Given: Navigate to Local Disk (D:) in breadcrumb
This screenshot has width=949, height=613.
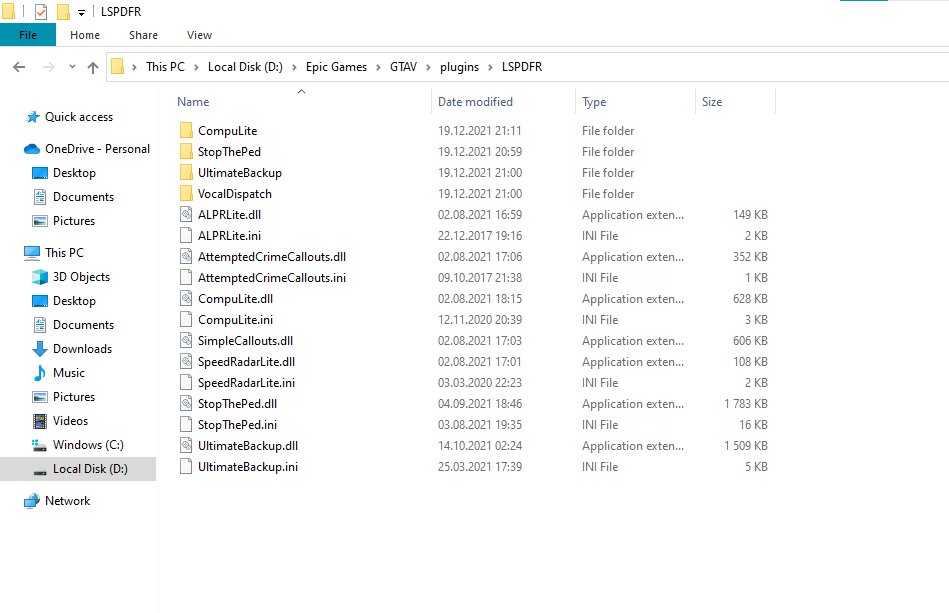Looking at the screenshot, I should [245, 67].
